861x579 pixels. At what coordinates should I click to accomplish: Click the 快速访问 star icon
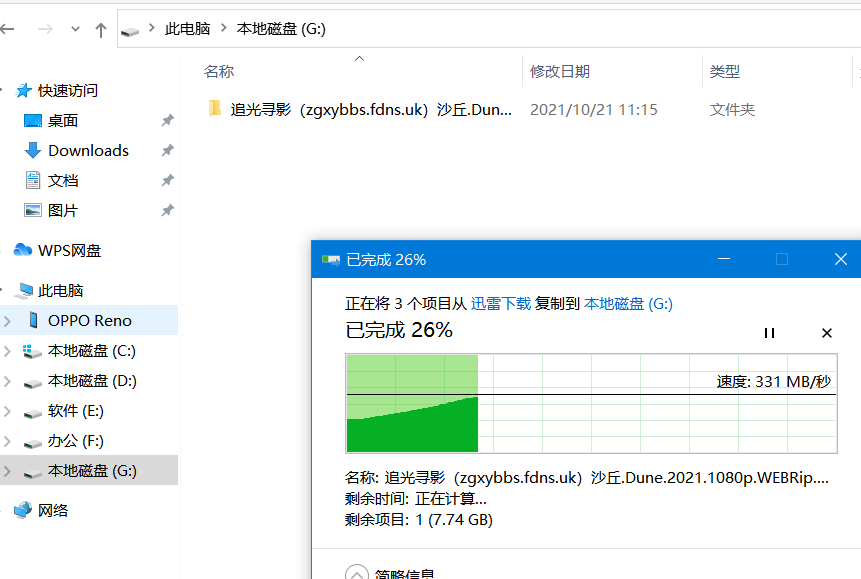[x=24, y=90]
